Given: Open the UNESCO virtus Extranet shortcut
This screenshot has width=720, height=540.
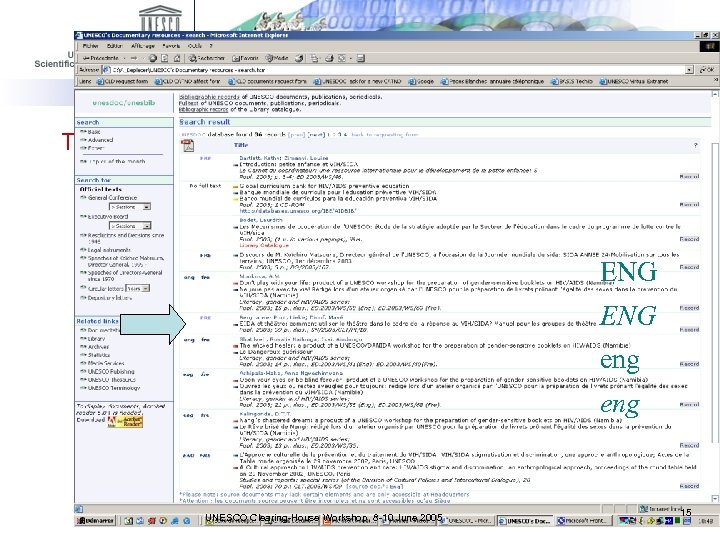Looking at the screenshot, I should (x=634, y=81).
